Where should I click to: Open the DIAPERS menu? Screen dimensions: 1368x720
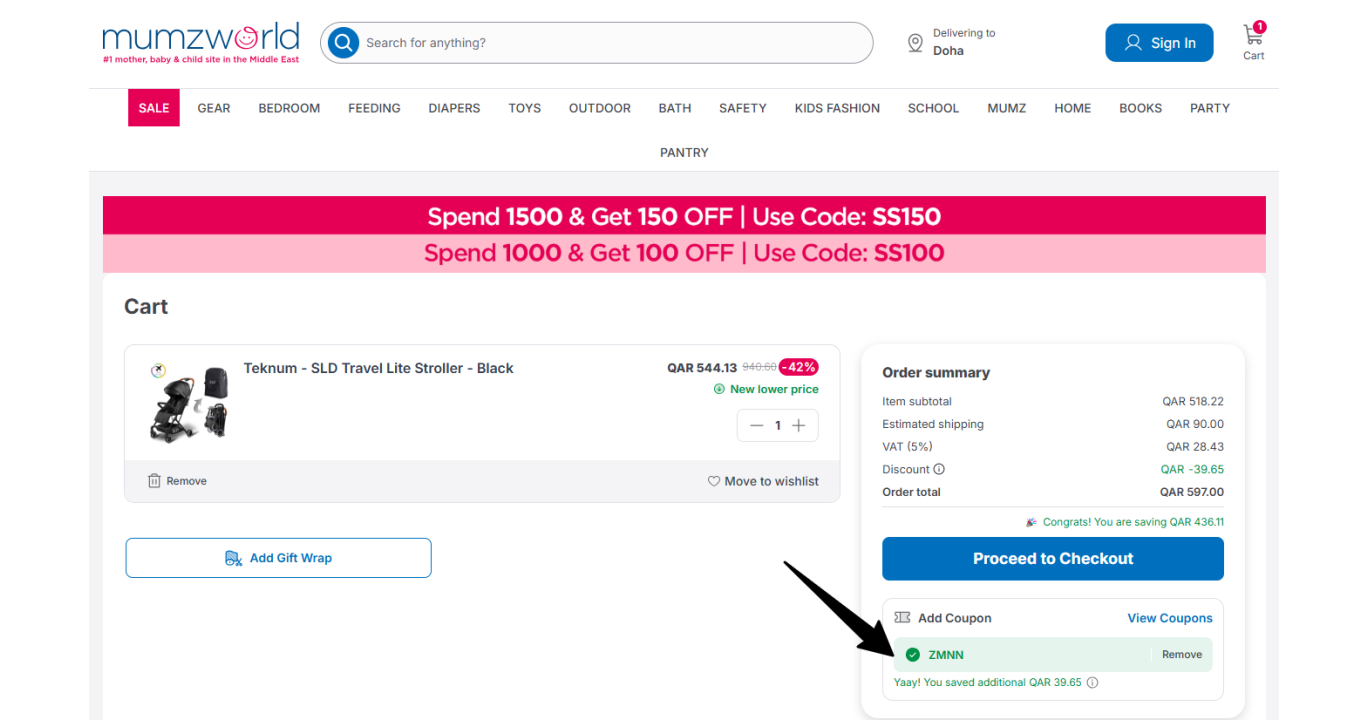(454, 108)
